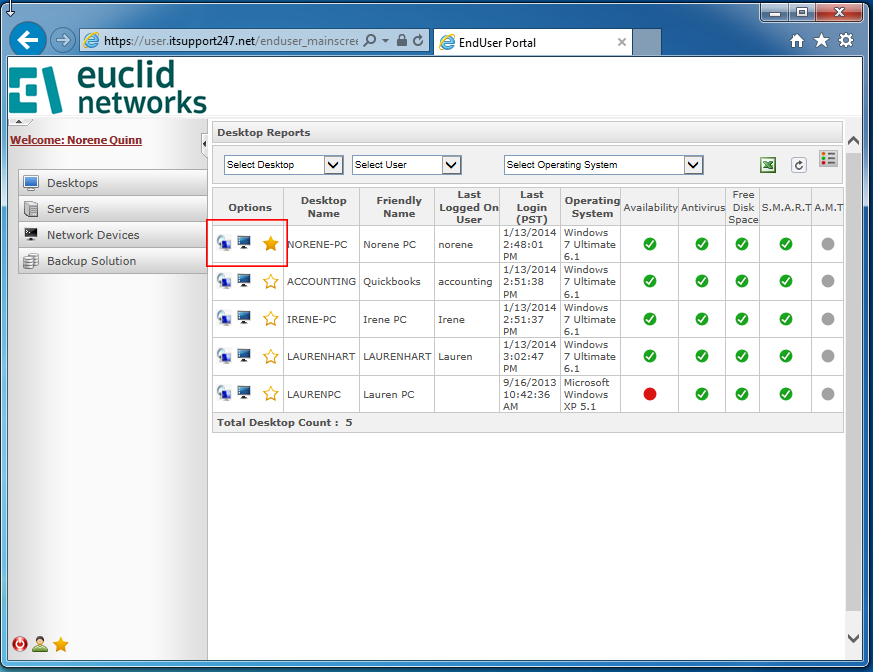Open the green user profile icon

[40, 644]
